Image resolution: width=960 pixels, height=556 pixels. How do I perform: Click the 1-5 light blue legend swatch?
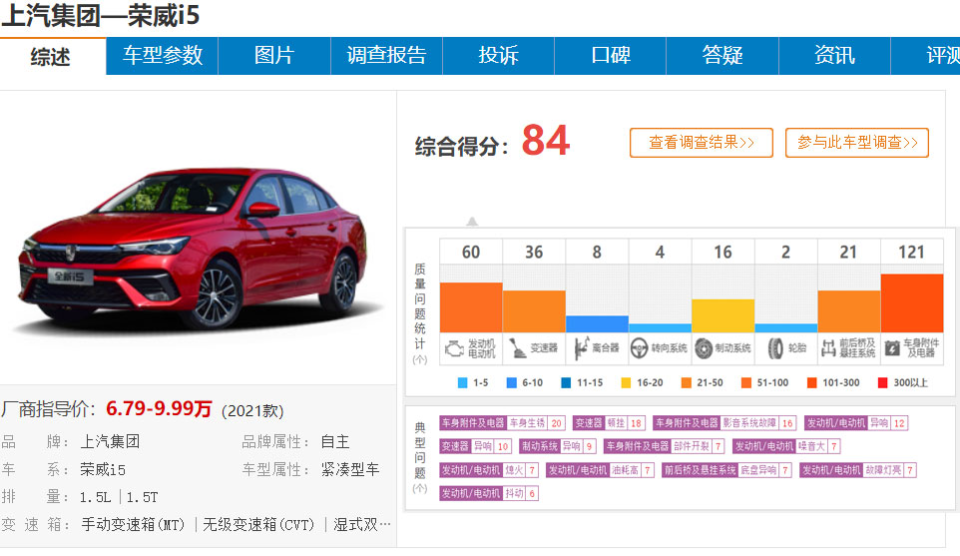(x=462, y=383)
